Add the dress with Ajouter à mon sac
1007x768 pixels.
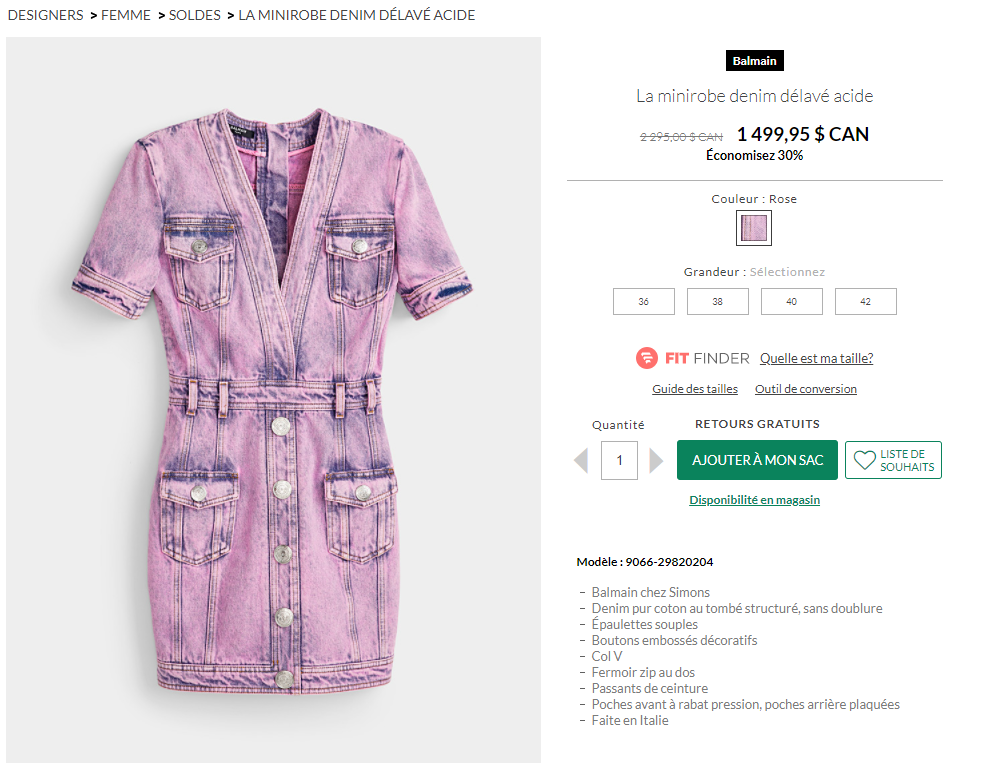pyautogui.click(x=757, y=460)
